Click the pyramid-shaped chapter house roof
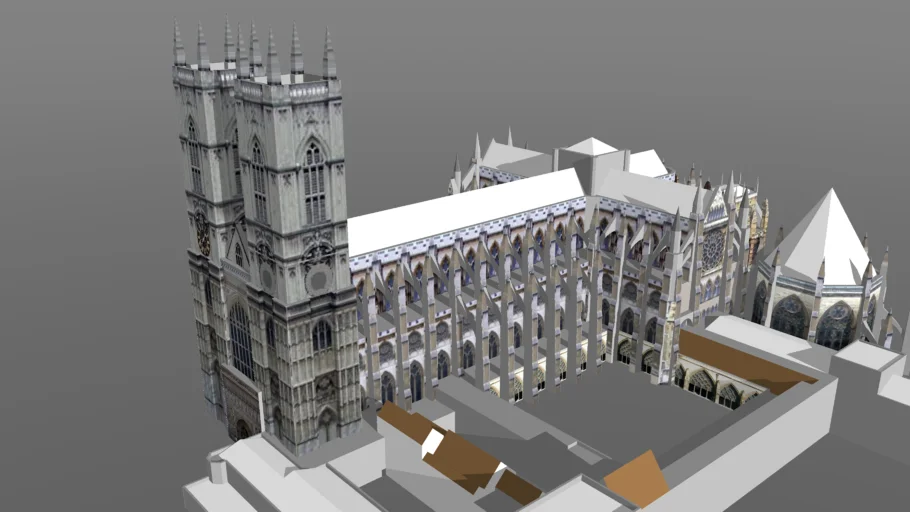This screenshot has height=512, width=910. pyautogui.click(x=824, y=240)
